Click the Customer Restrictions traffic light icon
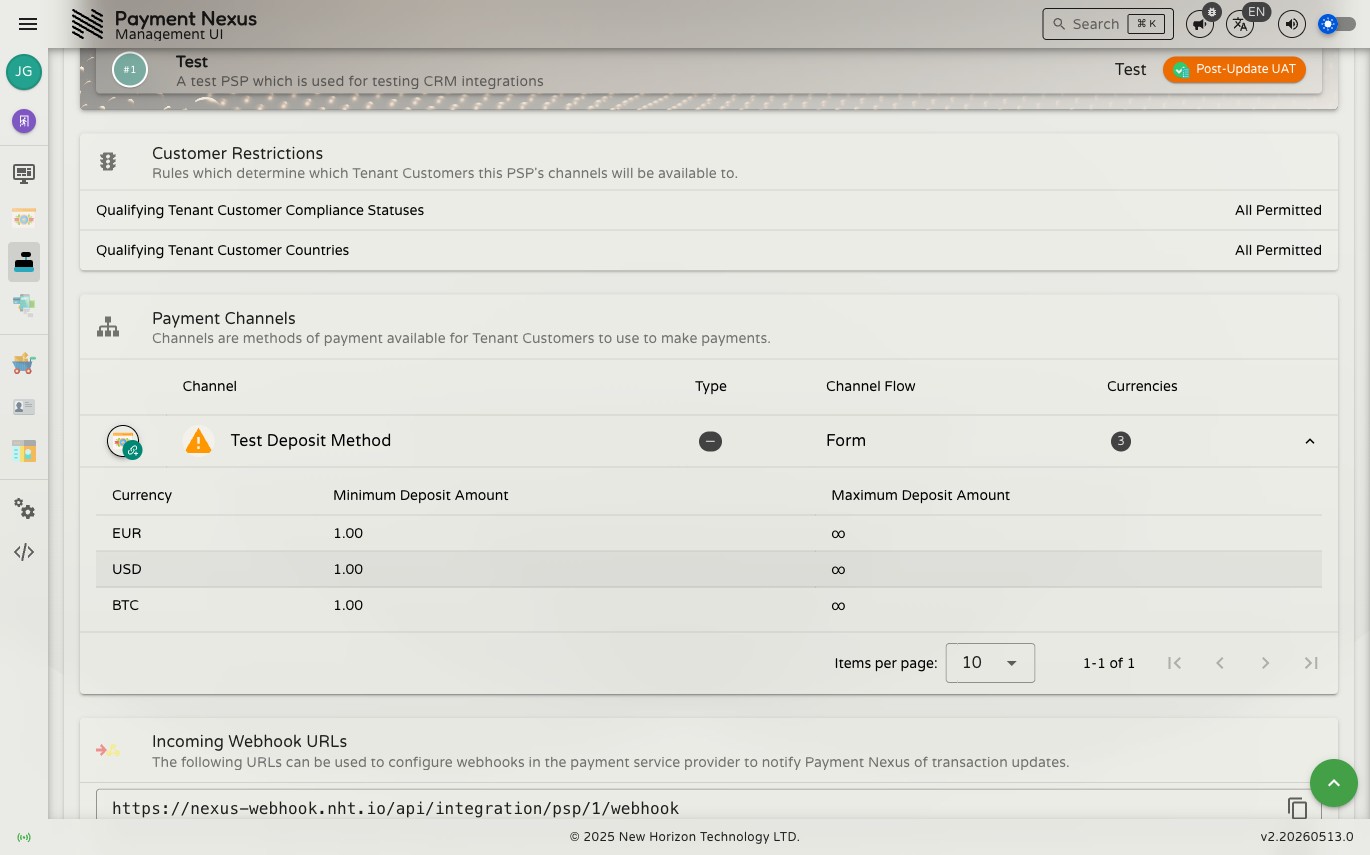 click(108, 162)
